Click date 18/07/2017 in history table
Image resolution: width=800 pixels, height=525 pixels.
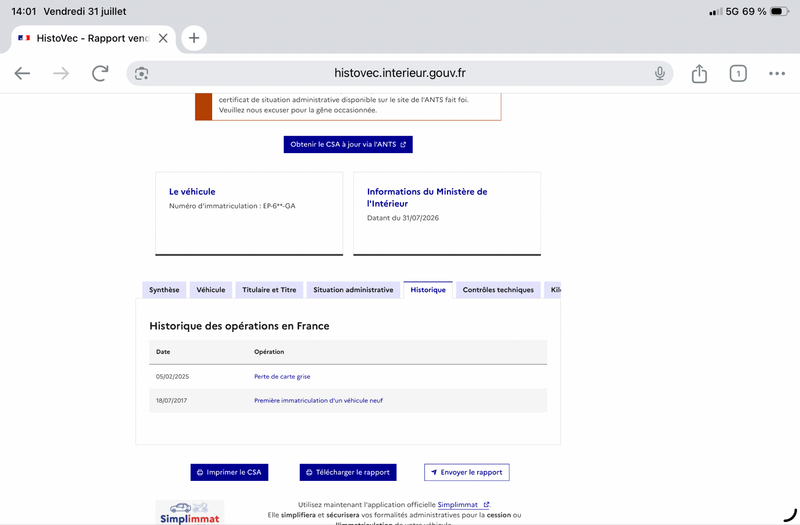(x=171, y=401)
